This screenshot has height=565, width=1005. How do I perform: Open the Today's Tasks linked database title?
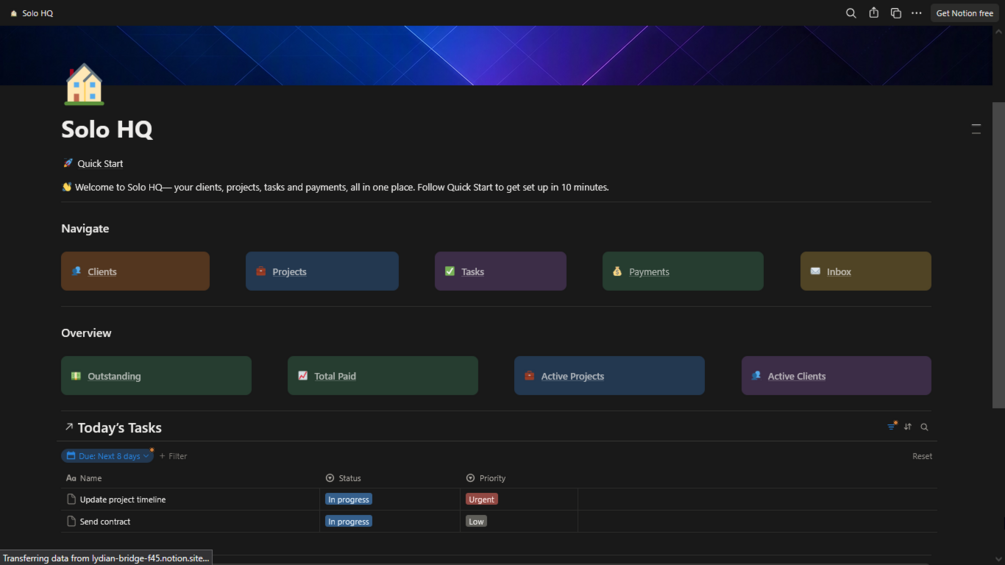click(119, 427)
